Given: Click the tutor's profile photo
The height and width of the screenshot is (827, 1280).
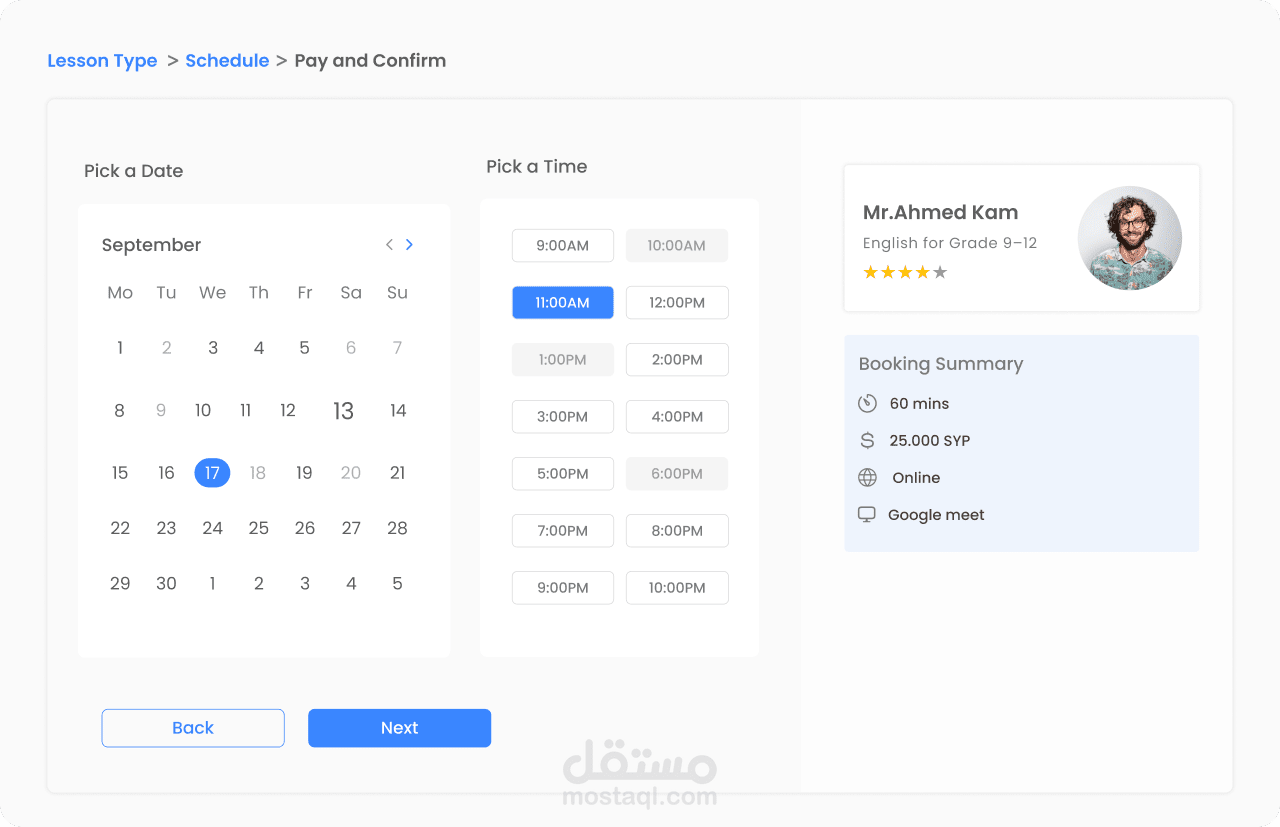Looking at the screenshot, I should click(x=1129, y=238).
